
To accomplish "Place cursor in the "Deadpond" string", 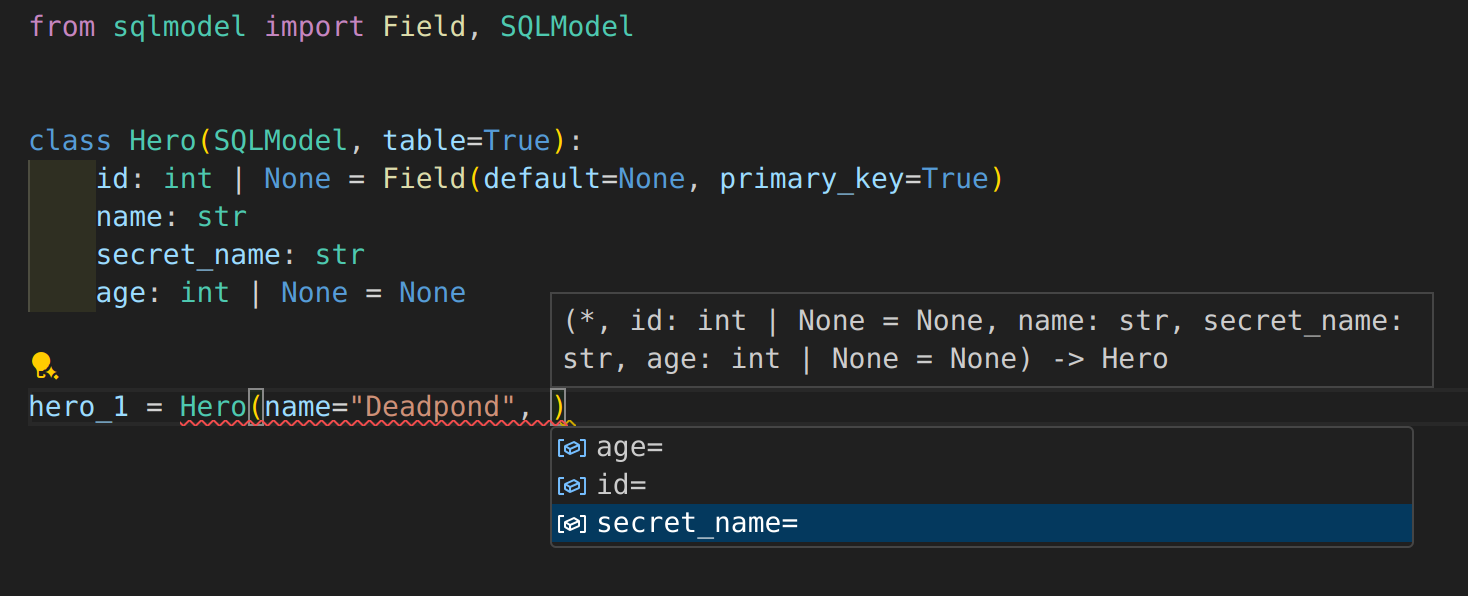I will [x=432, y=407].
